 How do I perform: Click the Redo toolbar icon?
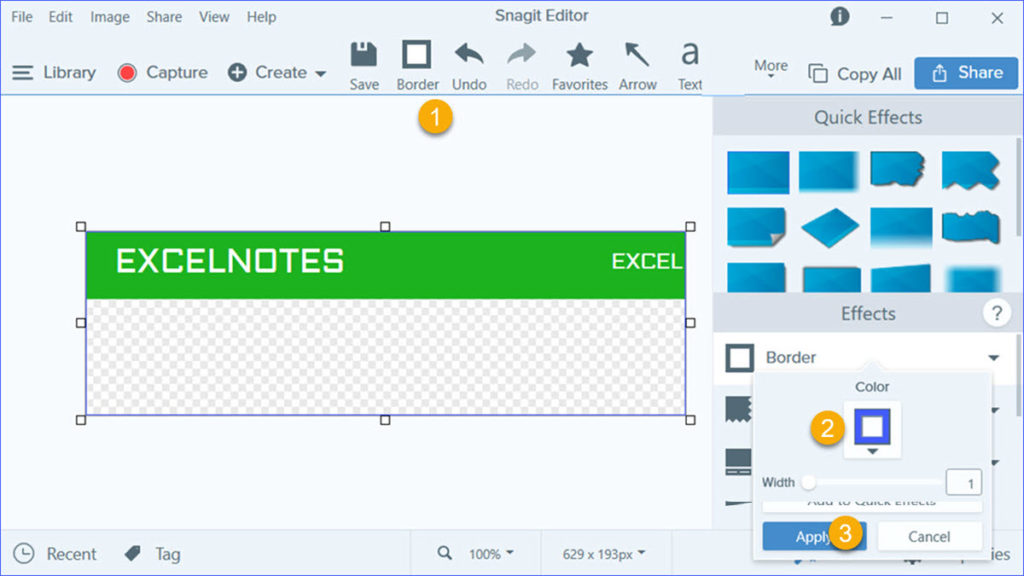click(522, 66)
